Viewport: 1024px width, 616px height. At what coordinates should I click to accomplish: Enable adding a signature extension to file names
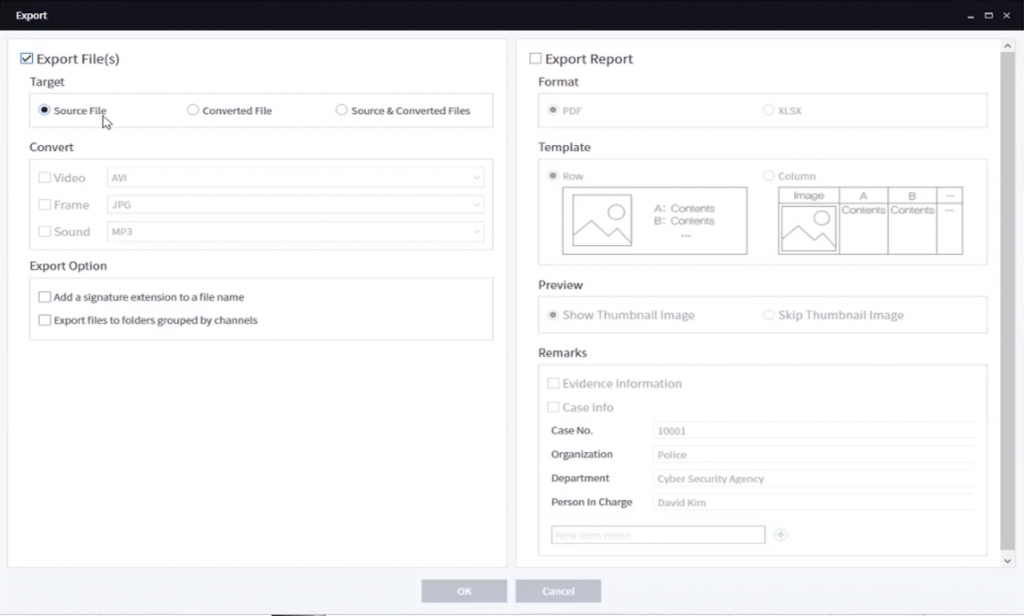44,297
